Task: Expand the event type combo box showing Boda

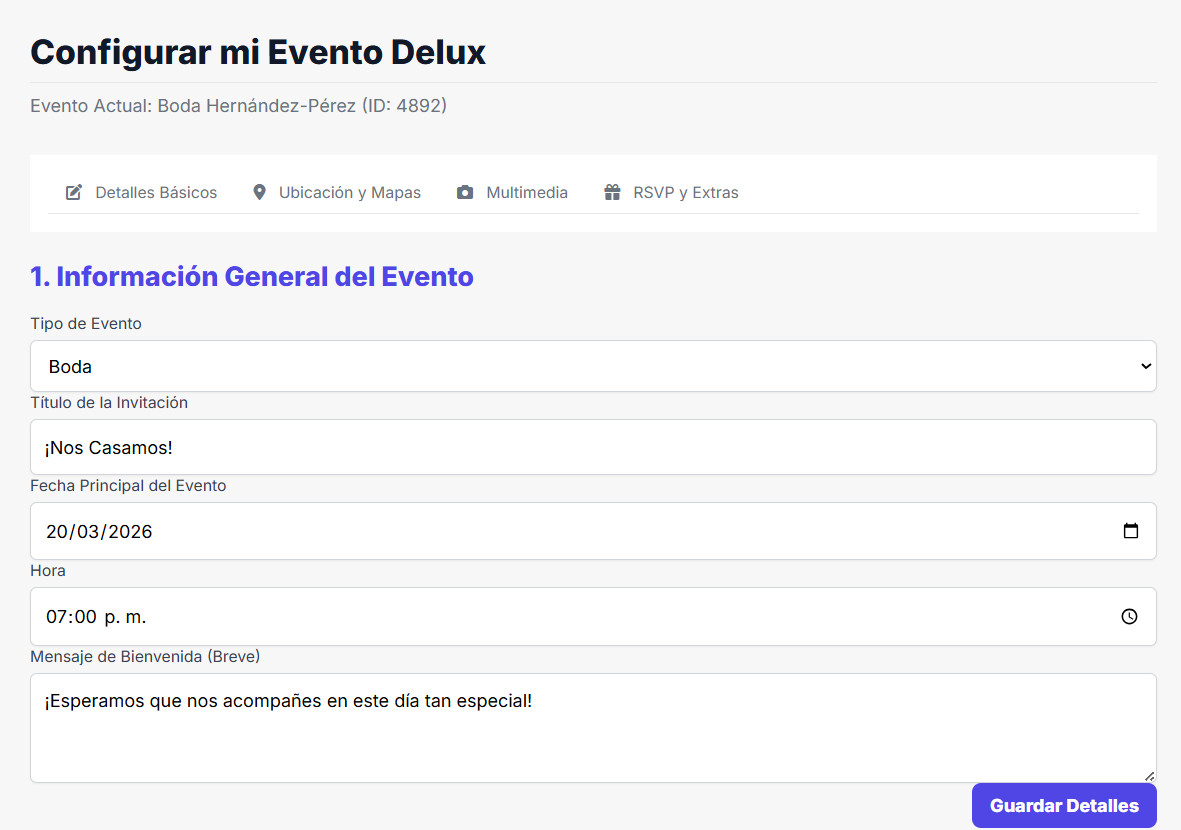Action: pyautogui.click(x=590, y=366)
